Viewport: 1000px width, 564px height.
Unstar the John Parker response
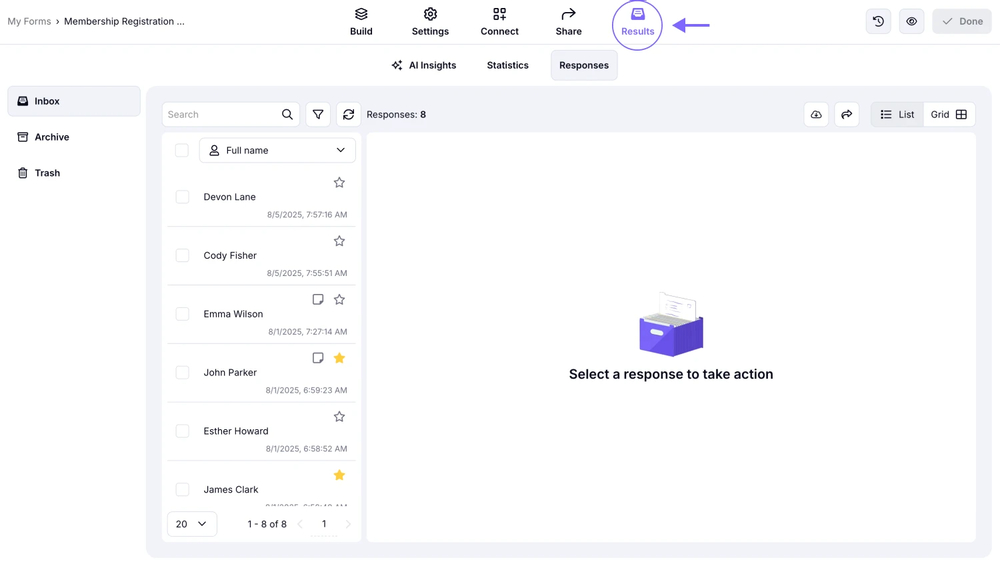tap(339, 358)
